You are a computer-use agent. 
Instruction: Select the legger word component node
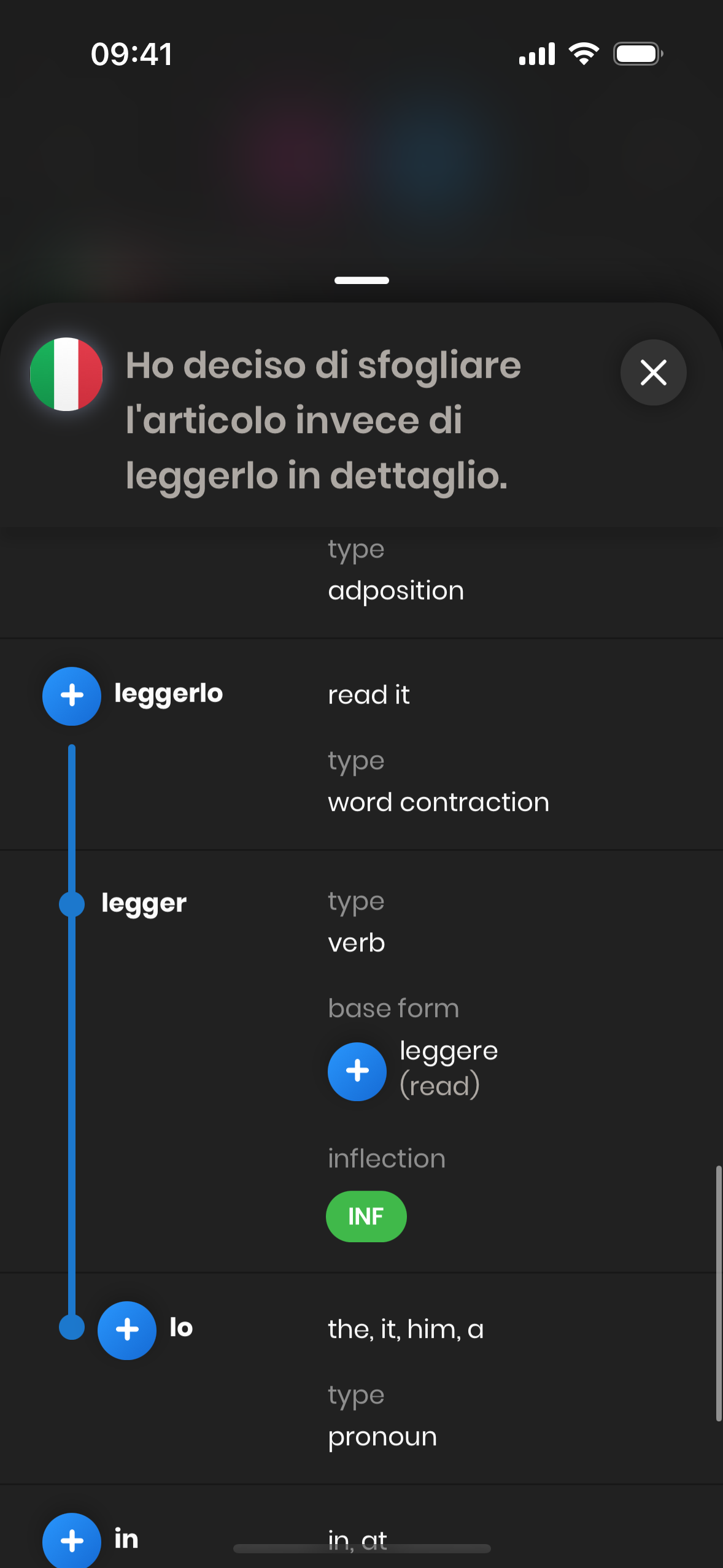coord(144,904)
